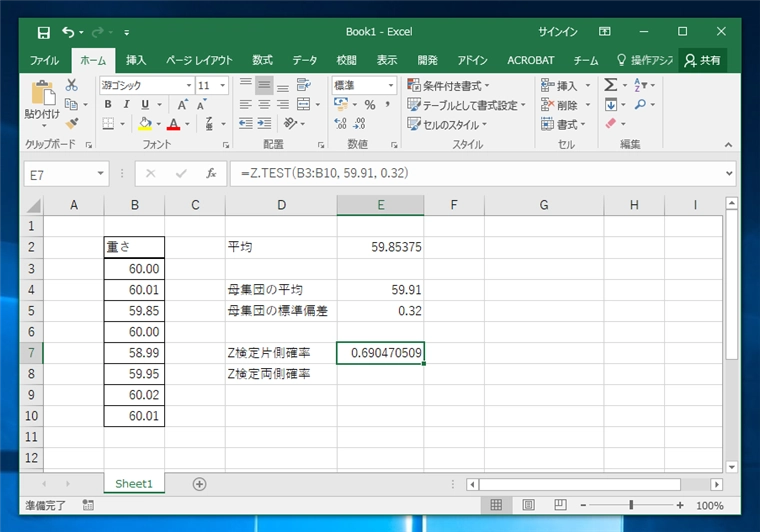
Task: Click 書式 format cells button
Action: [559, 125]
